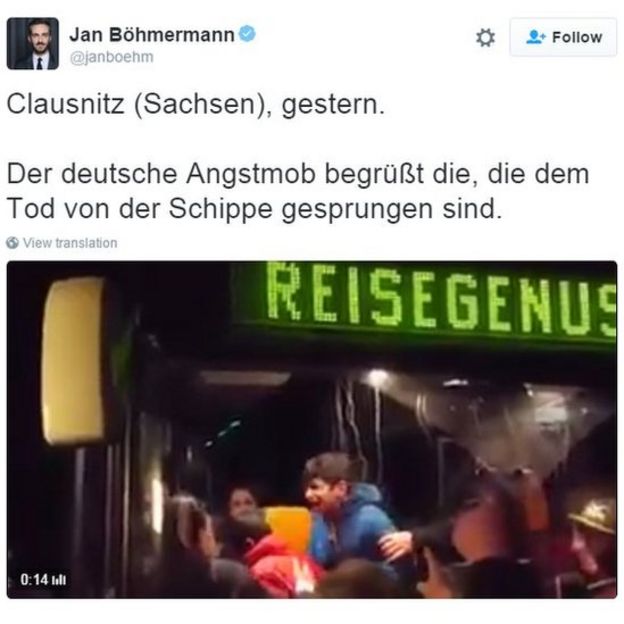Visit the @janboehm handle

[111, 57]
